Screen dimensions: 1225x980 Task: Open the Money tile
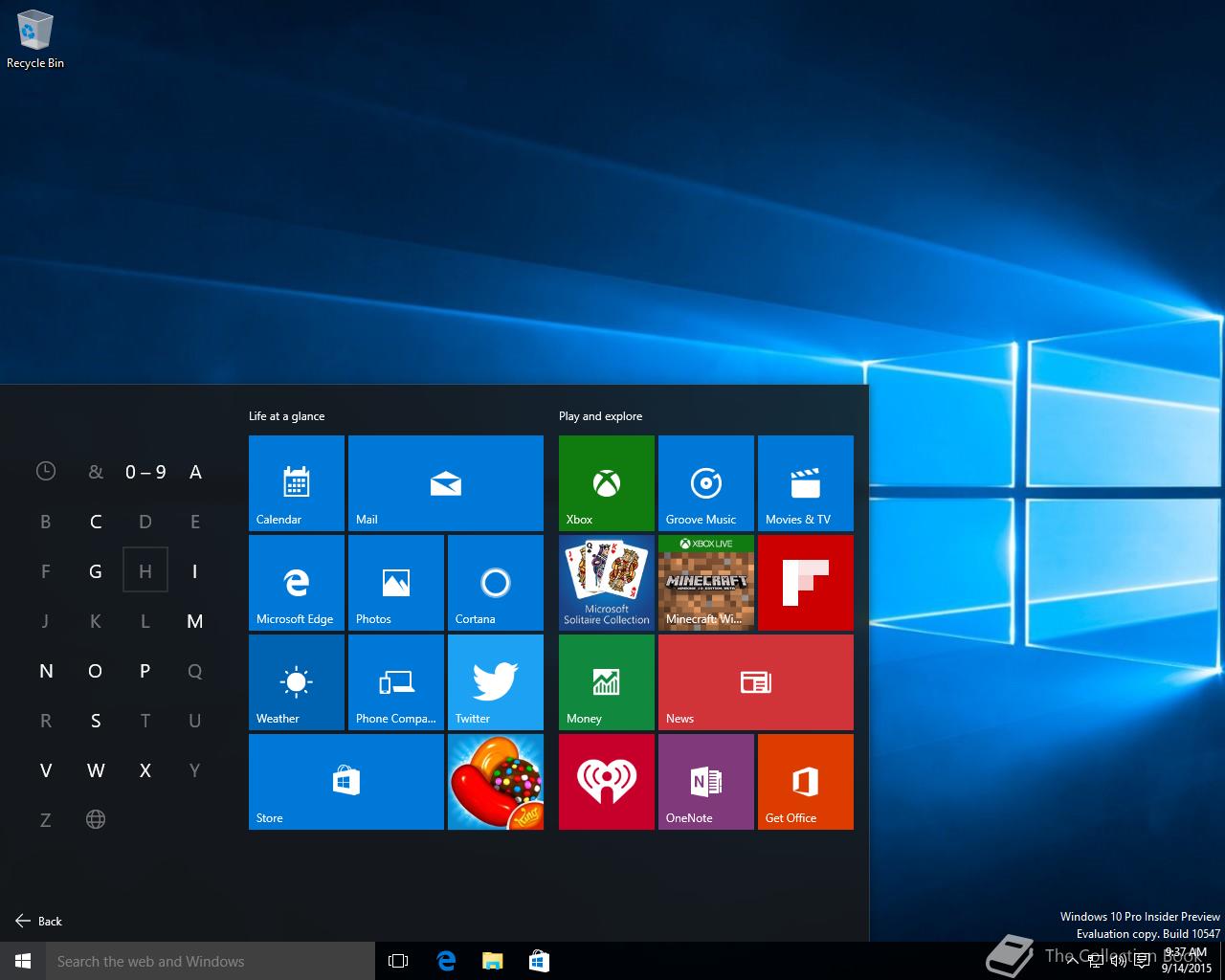point(607,682)
